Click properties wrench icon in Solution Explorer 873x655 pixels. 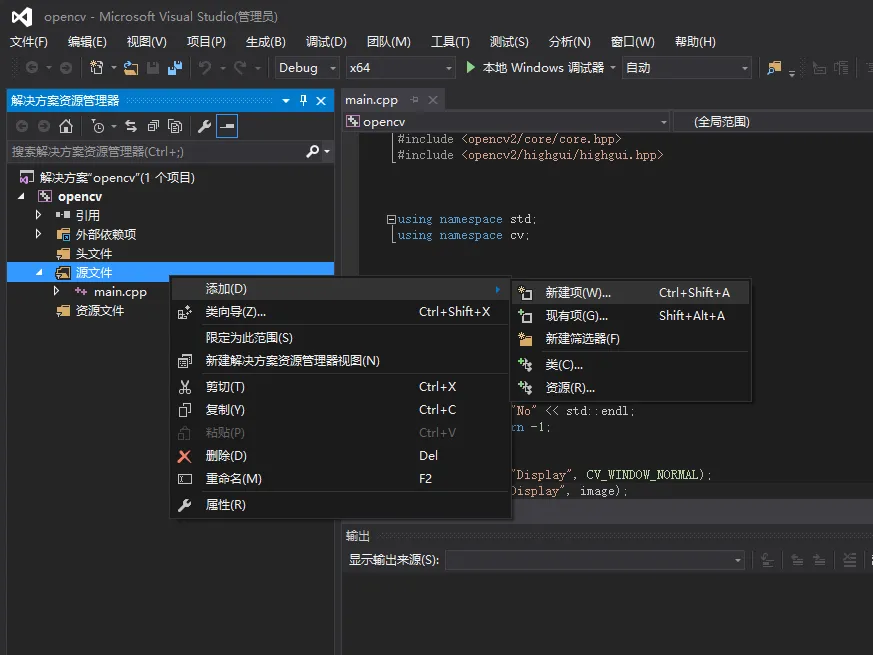click(x=204, y=126)
